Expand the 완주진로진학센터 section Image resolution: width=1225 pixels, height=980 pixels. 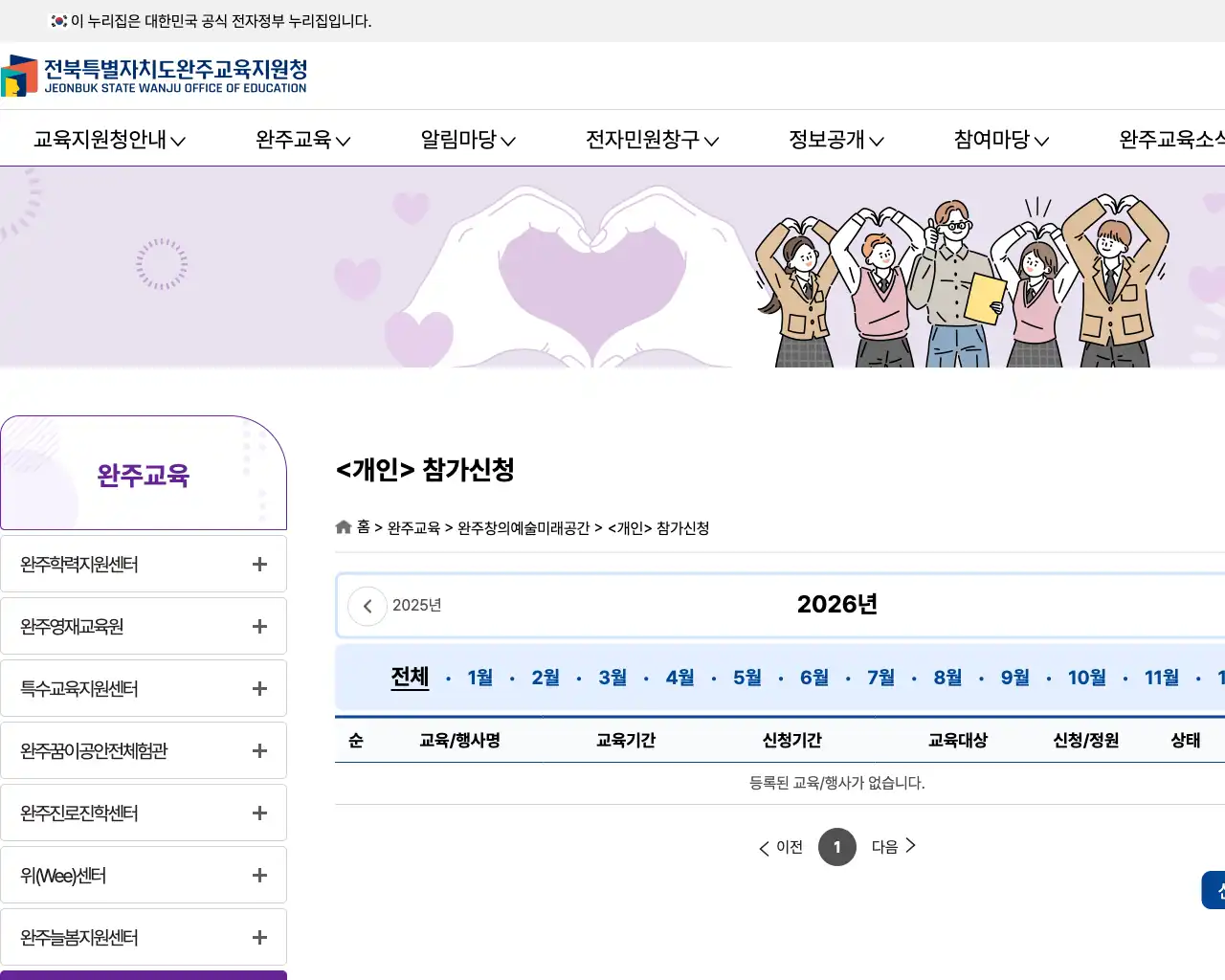click(258, 813)
